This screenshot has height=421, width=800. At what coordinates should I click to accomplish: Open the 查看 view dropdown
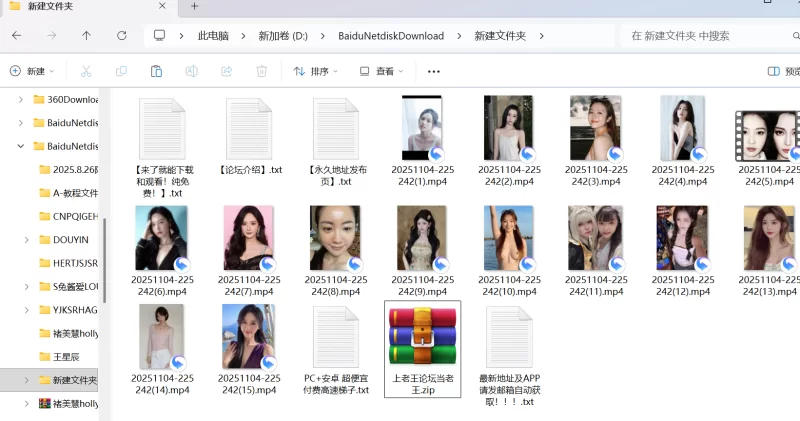pyautogui.click(x=381, y=71)
